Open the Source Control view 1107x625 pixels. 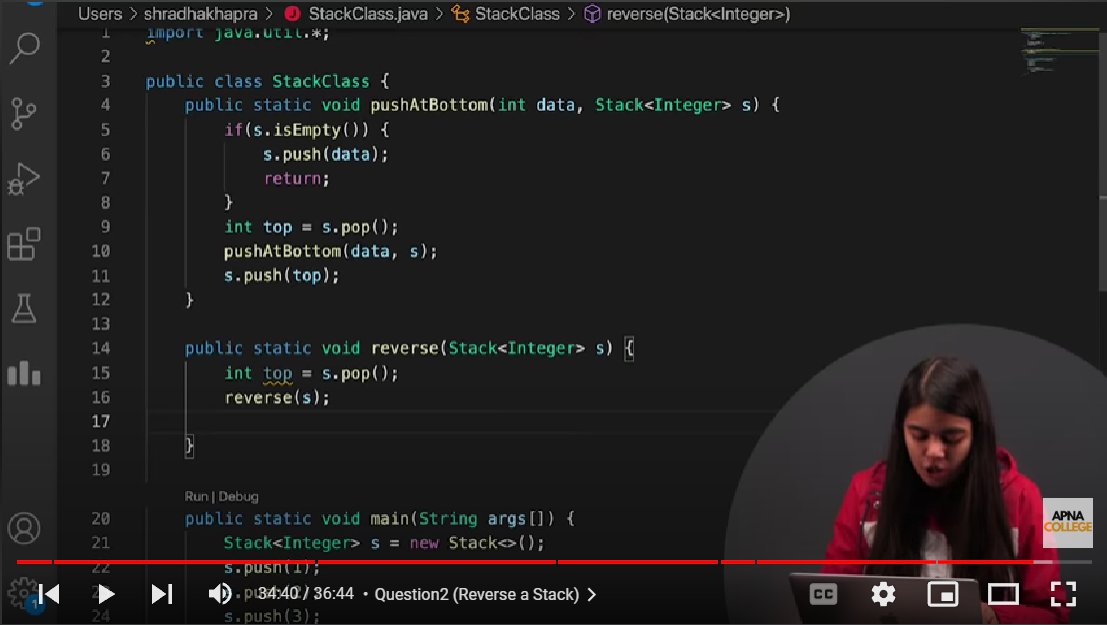click(x=24, y=113)
